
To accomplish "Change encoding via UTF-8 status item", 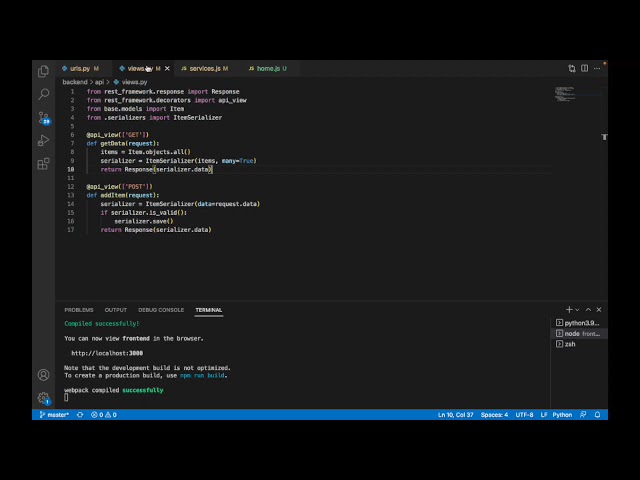I will (524, 415).
